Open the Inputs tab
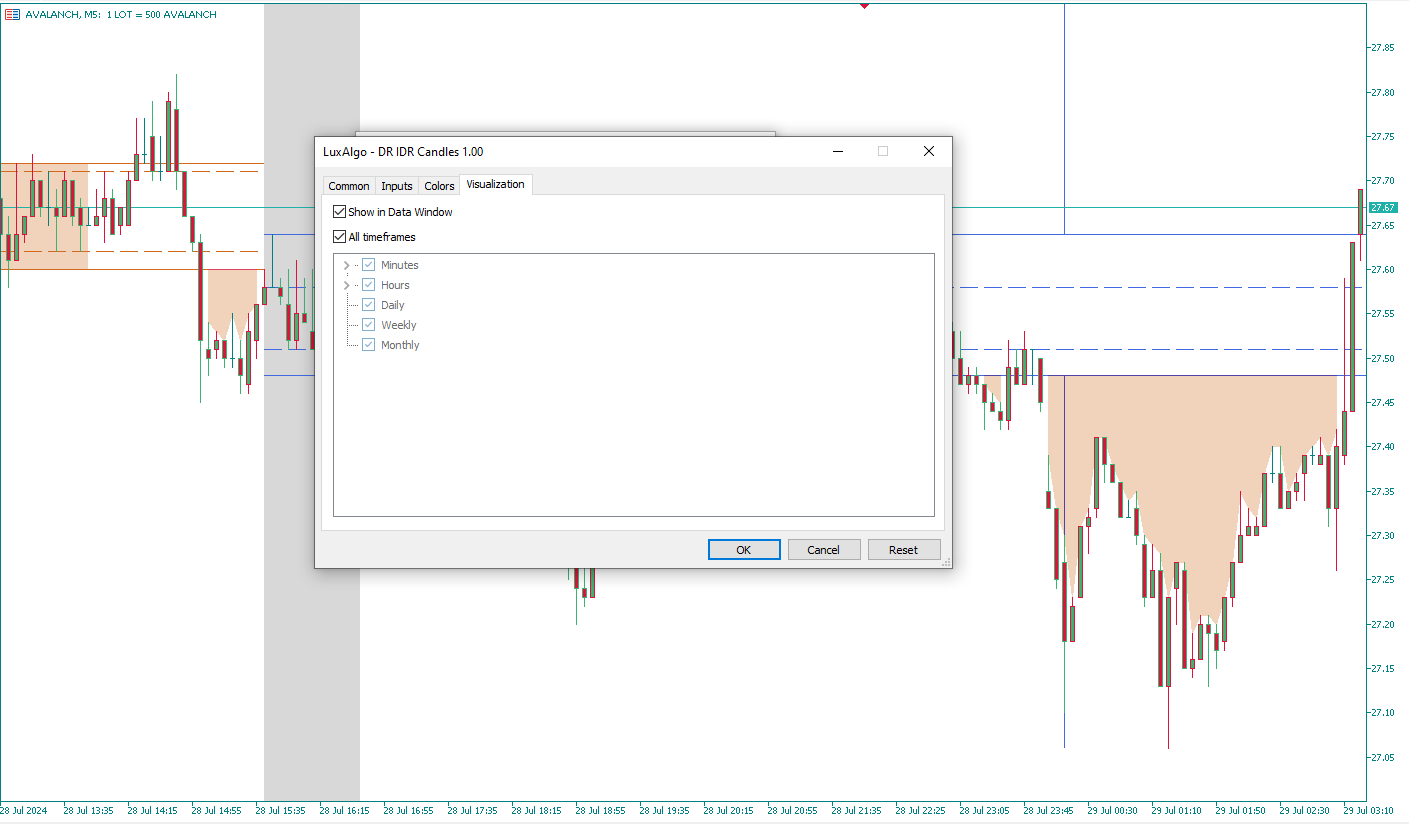1409x824 pixels. (x=397, y=186)
